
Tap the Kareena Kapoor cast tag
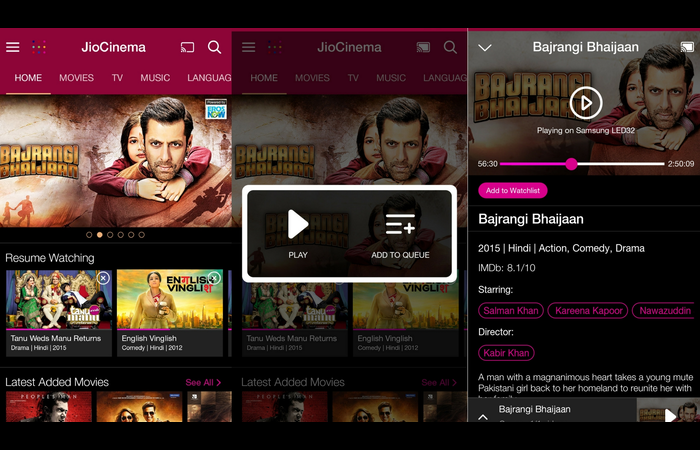tap(588, 311)
